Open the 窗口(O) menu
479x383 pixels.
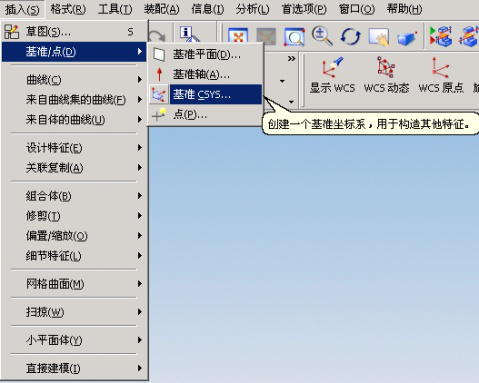357,9
